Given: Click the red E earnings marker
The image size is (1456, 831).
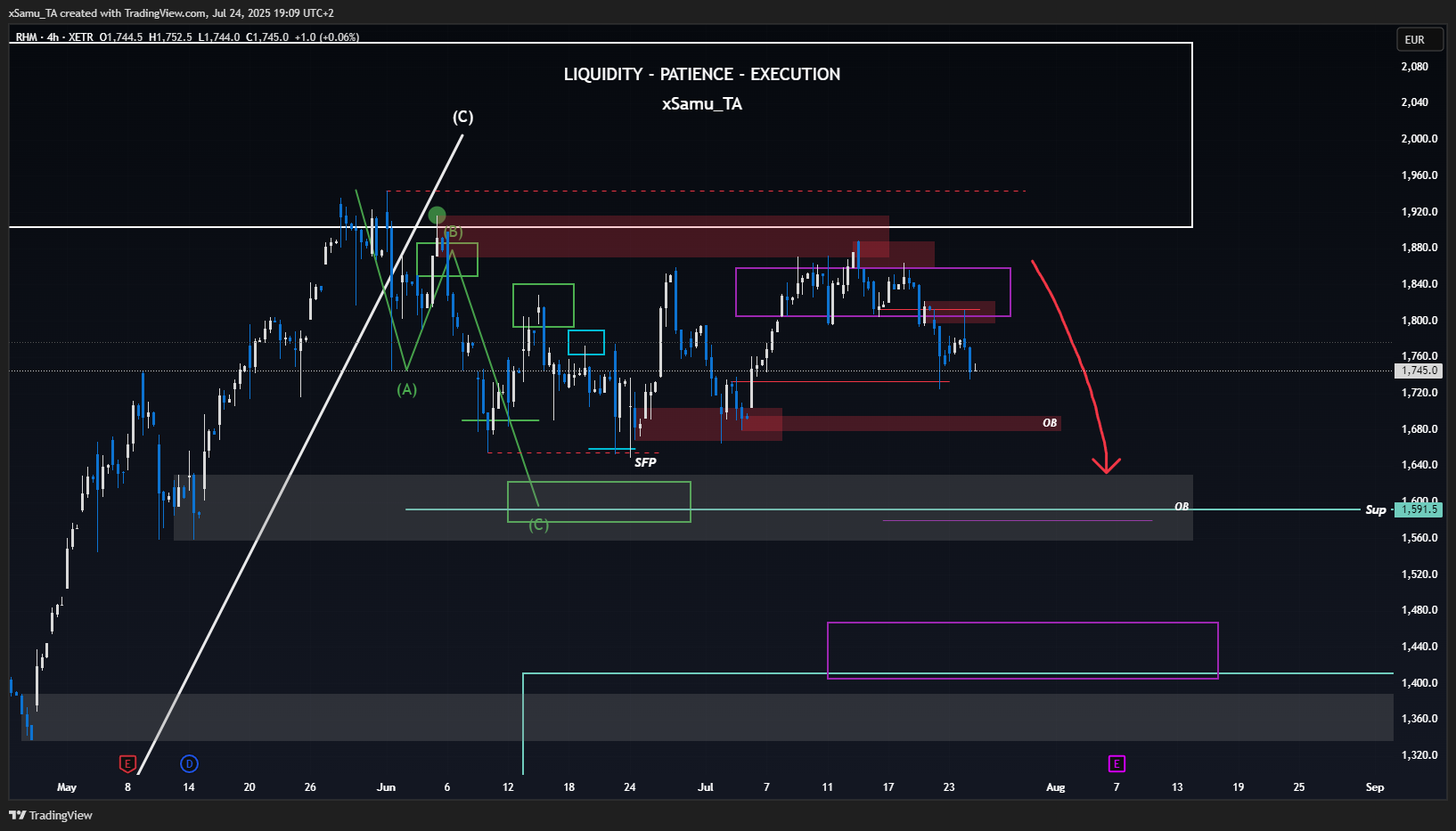Looking at the screenshot, I should coord(127,763).
